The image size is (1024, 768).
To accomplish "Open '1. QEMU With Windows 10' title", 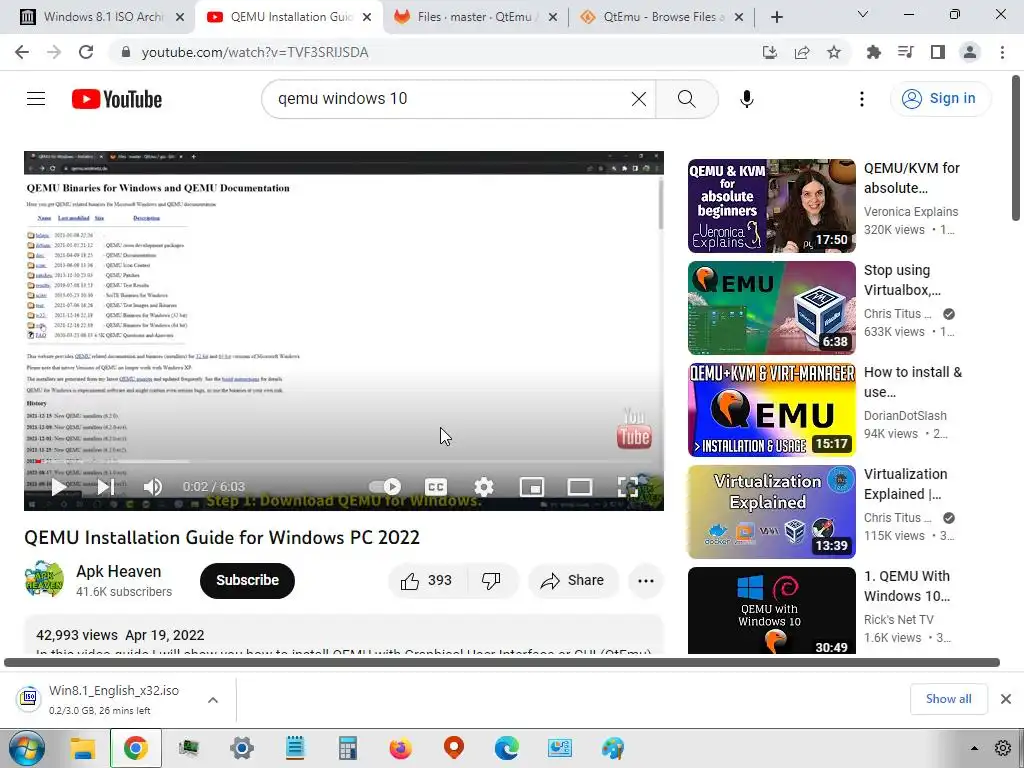I will pyautogui.click(x=906, y=586).
